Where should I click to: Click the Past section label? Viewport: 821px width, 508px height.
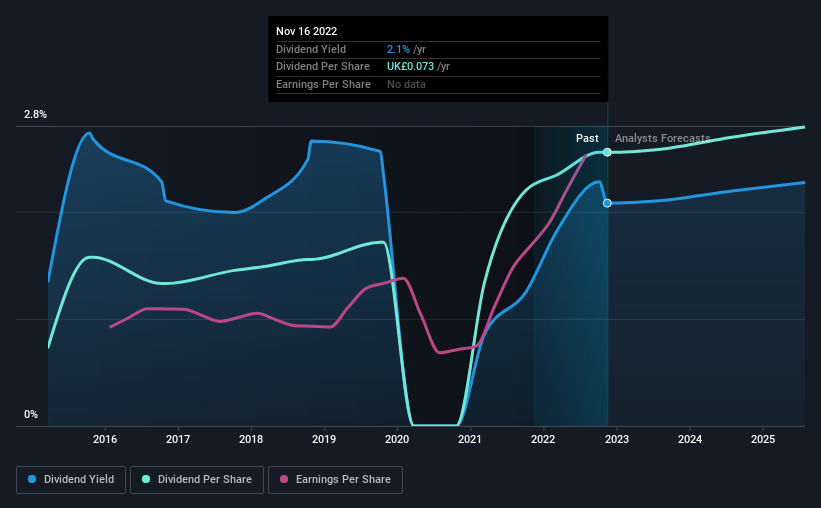[587, 138]
